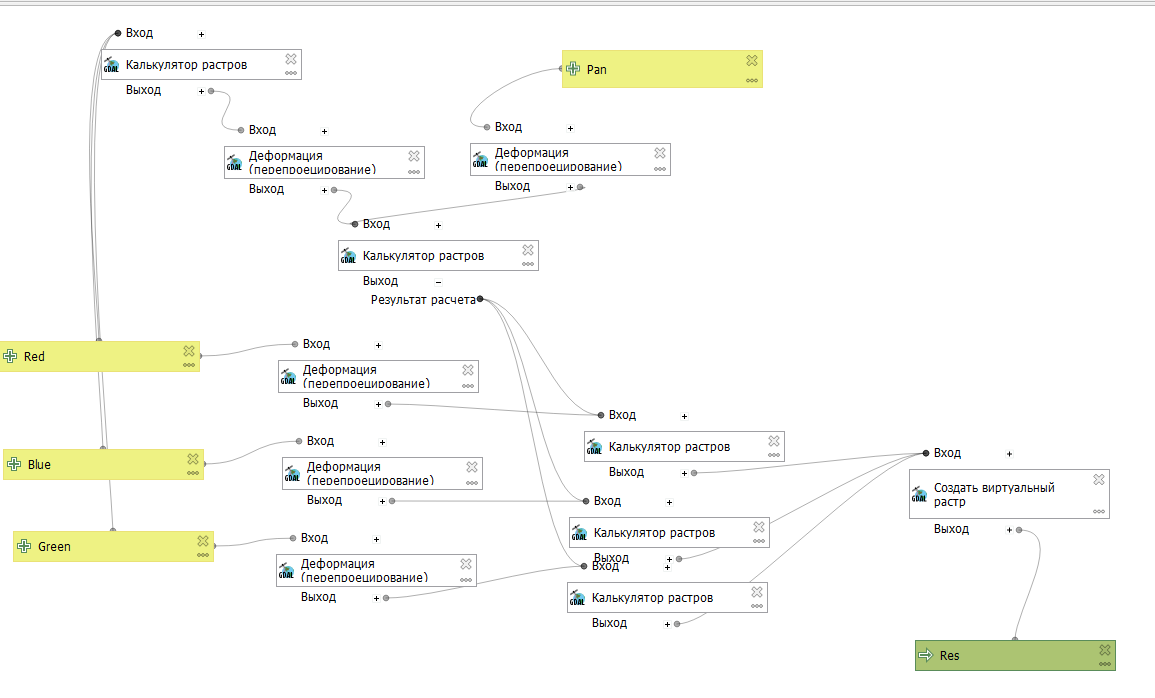Open edit dots on Pan node
1155x698 pixels.
pos(751,80)
